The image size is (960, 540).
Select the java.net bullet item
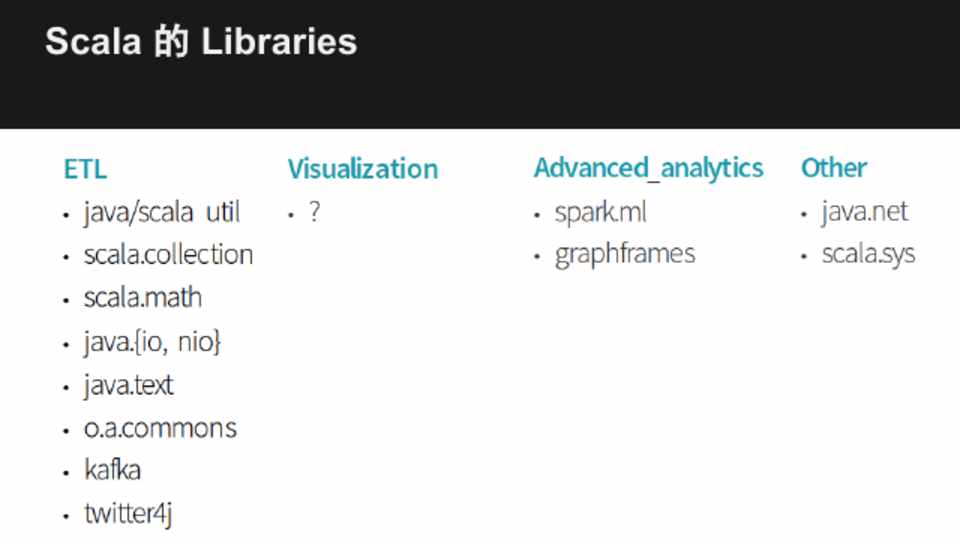coord(865,212)
